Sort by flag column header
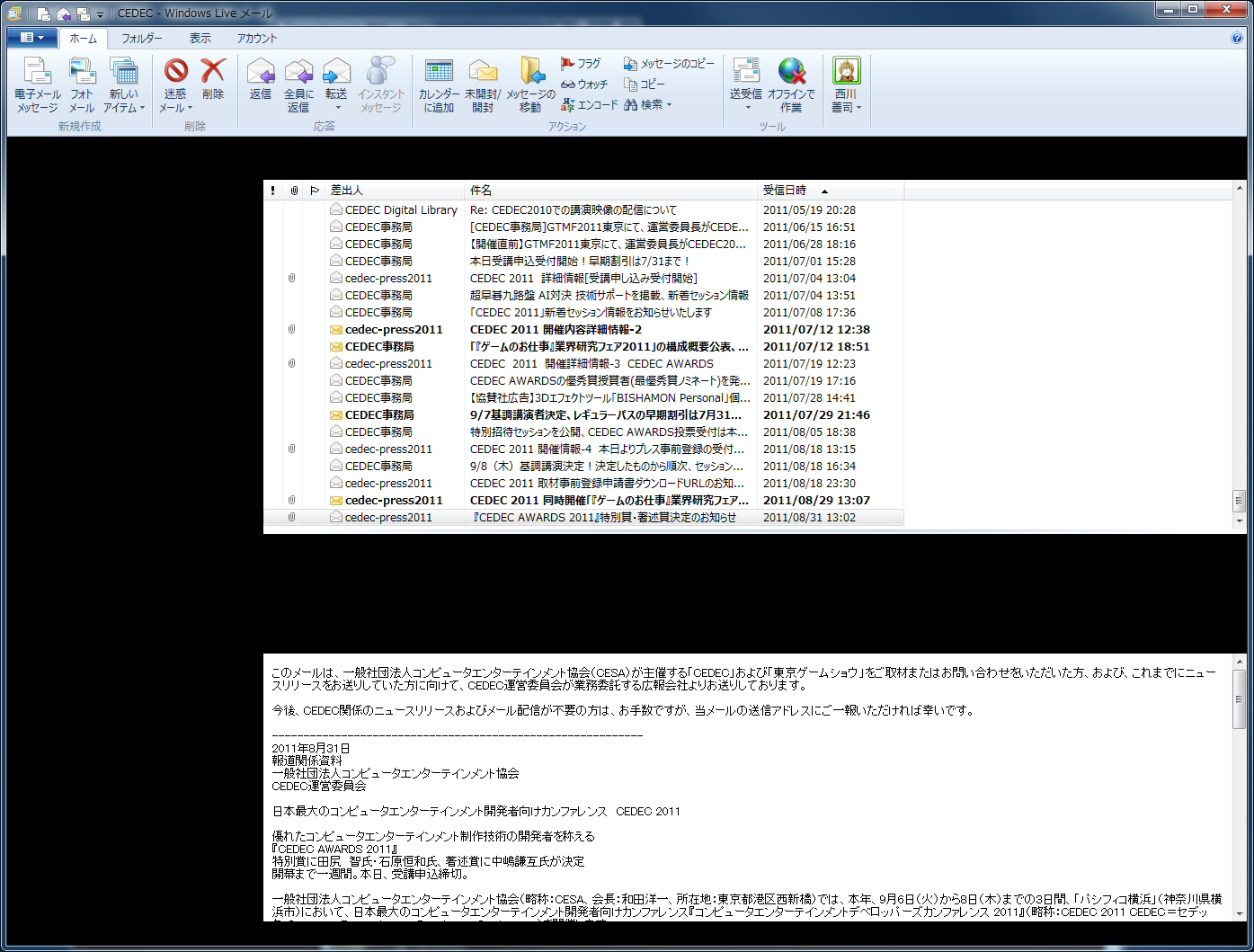The height and width of the screenshot is (952, 1254). click(x=315, y=191)
